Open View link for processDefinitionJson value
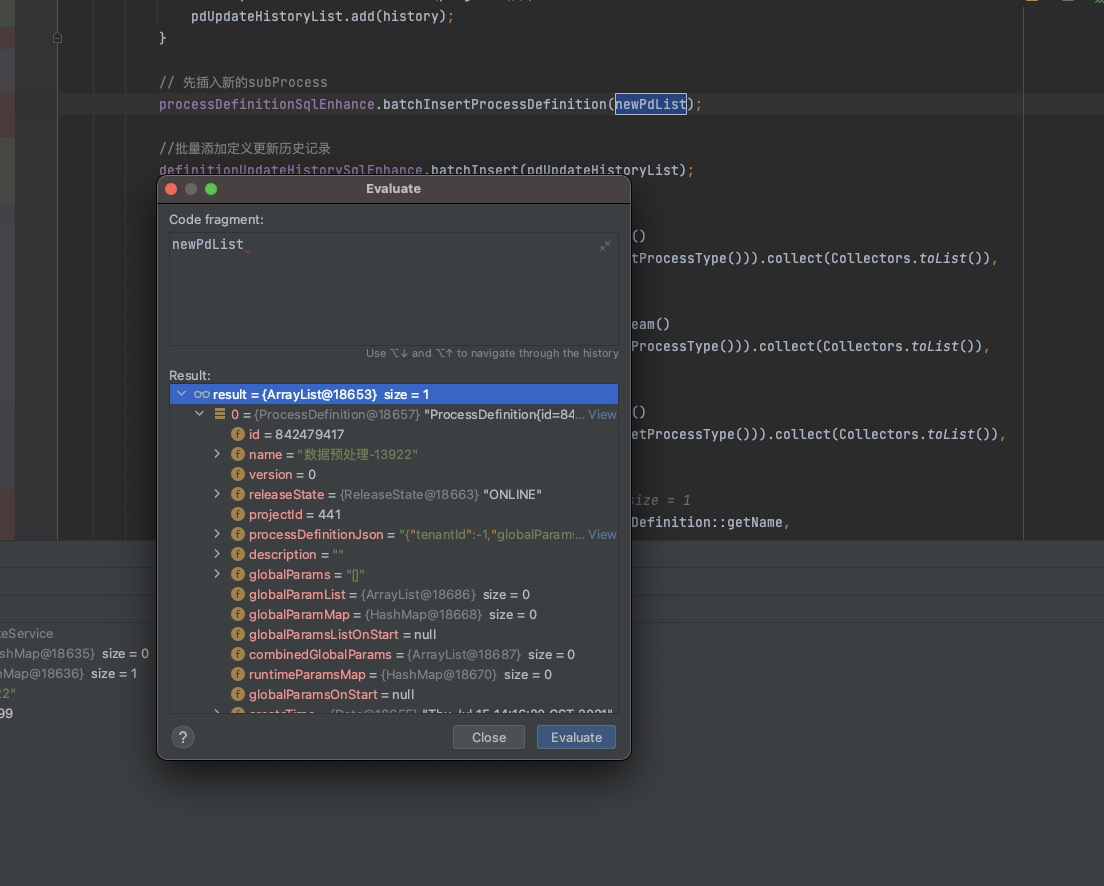Viewport: 1104px width, 886px height. (x=602, y=534)
